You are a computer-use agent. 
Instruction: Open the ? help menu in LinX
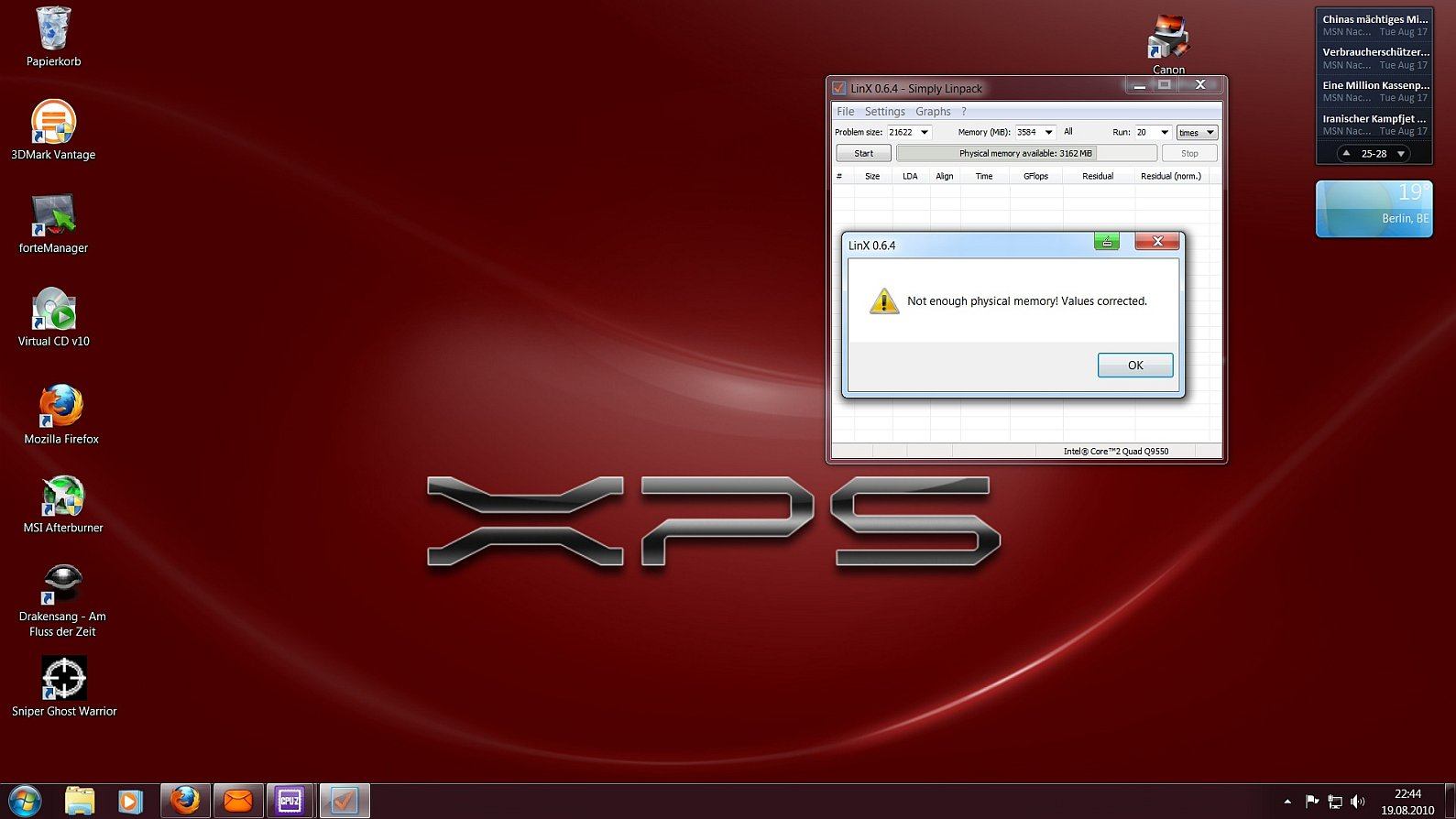click(964, 112)
